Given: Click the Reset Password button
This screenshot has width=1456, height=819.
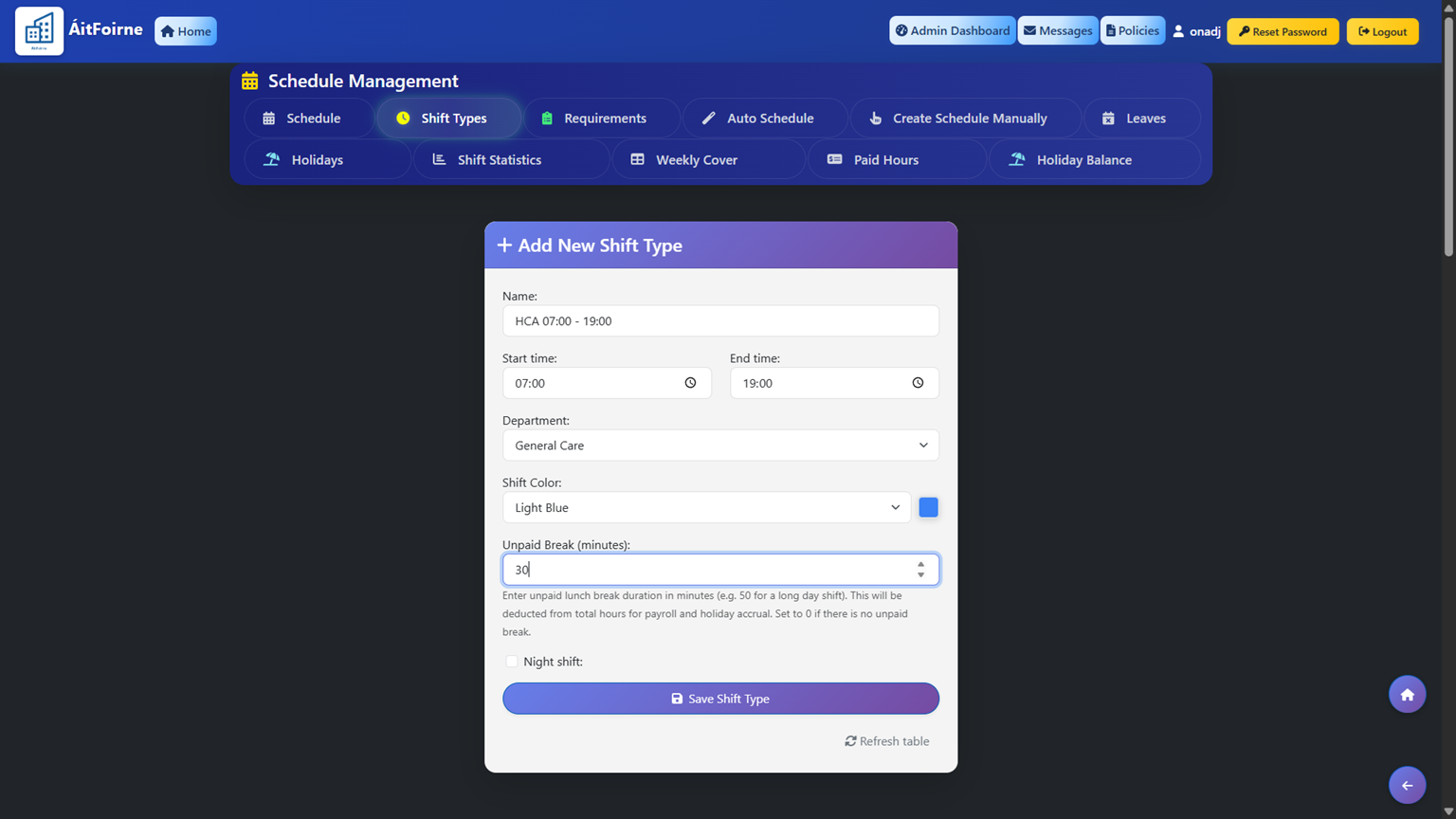Looking at the screenshot, I should pos(1283,31).
